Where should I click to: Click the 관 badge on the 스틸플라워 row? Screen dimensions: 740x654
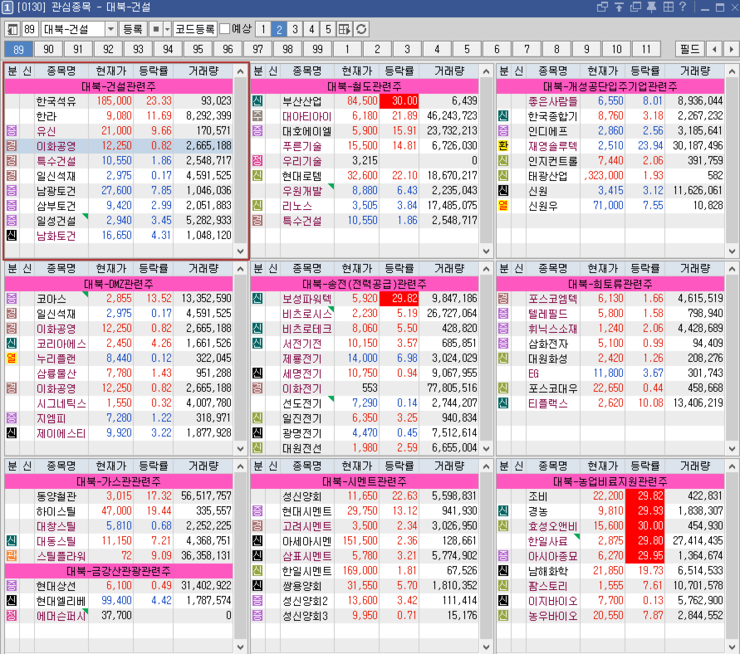point(12,556)
